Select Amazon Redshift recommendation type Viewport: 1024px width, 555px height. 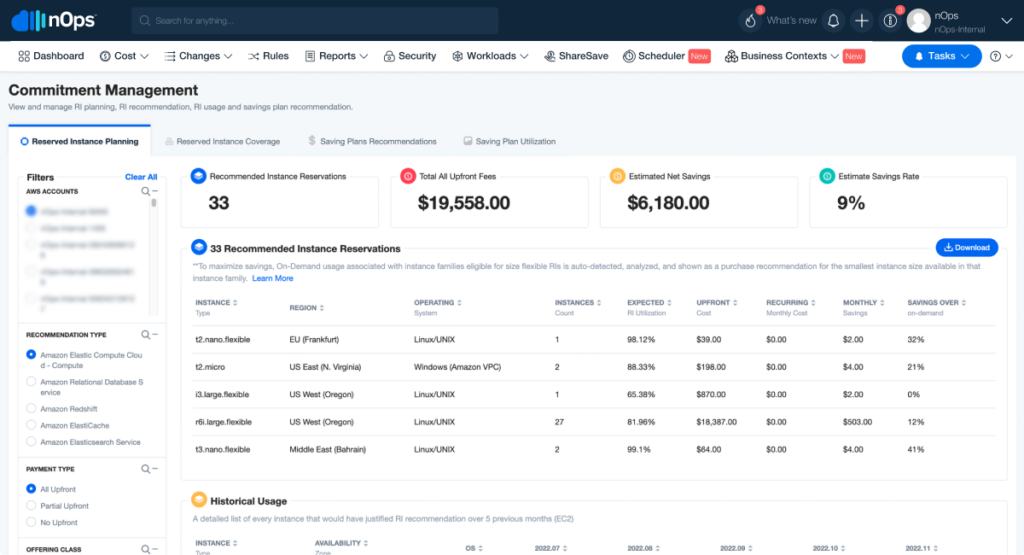coord(31,408)
